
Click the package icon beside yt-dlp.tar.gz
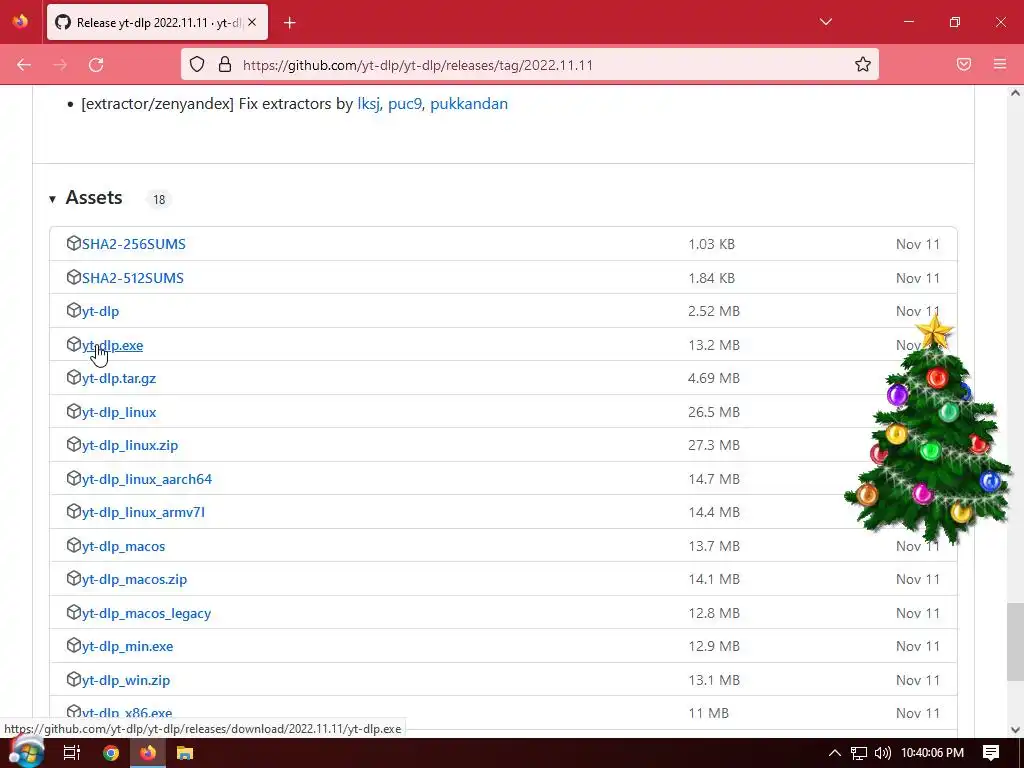coord(73,377)
